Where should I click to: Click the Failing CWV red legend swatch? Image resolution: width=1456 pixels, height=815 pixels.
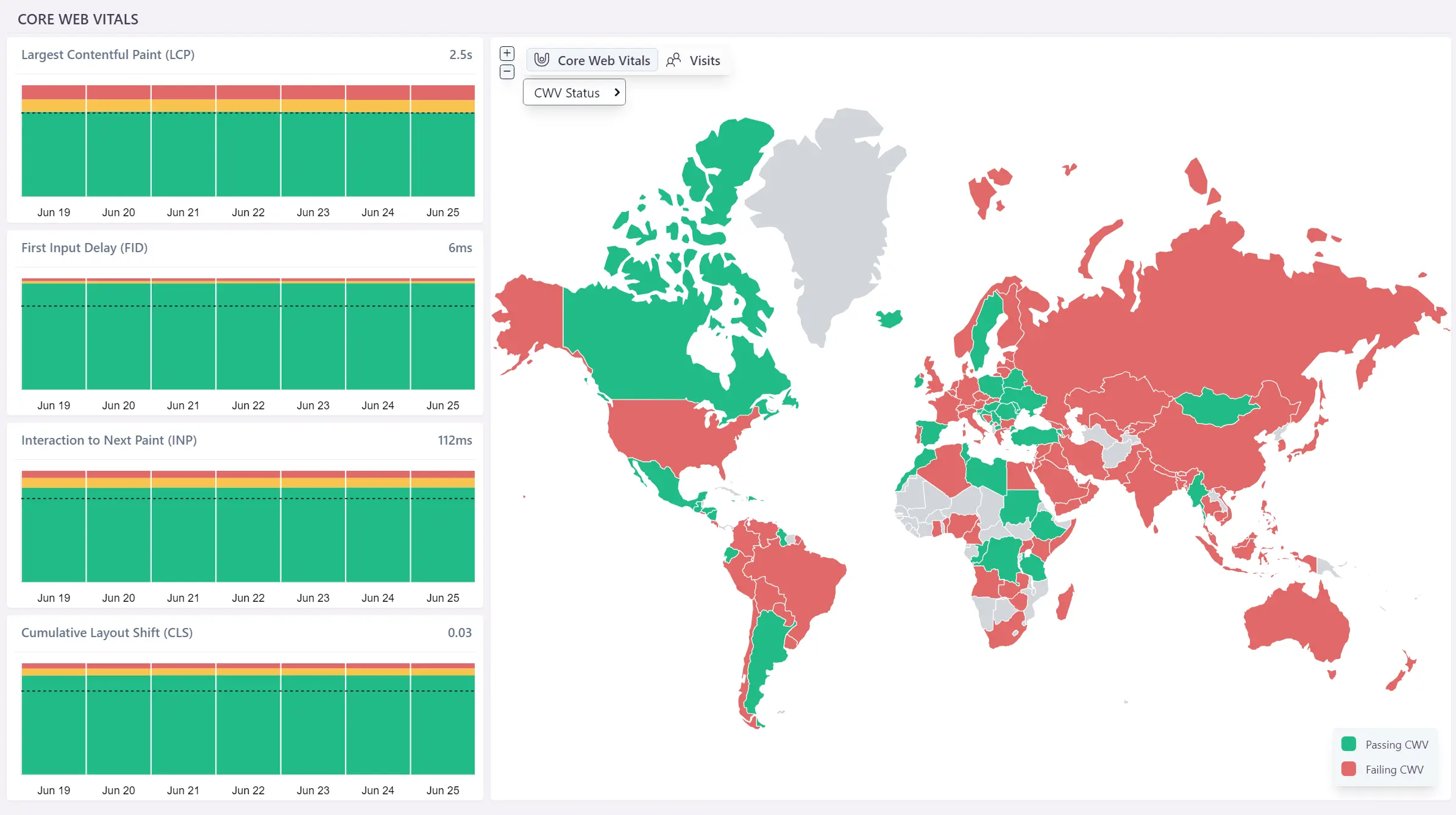(x=1349, y=769)
